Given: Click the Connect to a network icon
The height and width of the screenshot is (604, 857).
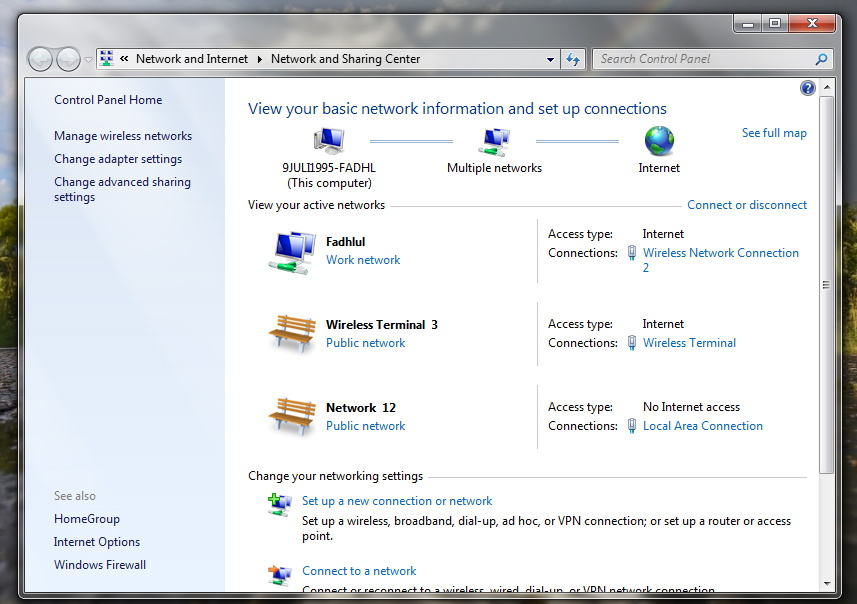Looking at the screenshot, I should (279, 574).
